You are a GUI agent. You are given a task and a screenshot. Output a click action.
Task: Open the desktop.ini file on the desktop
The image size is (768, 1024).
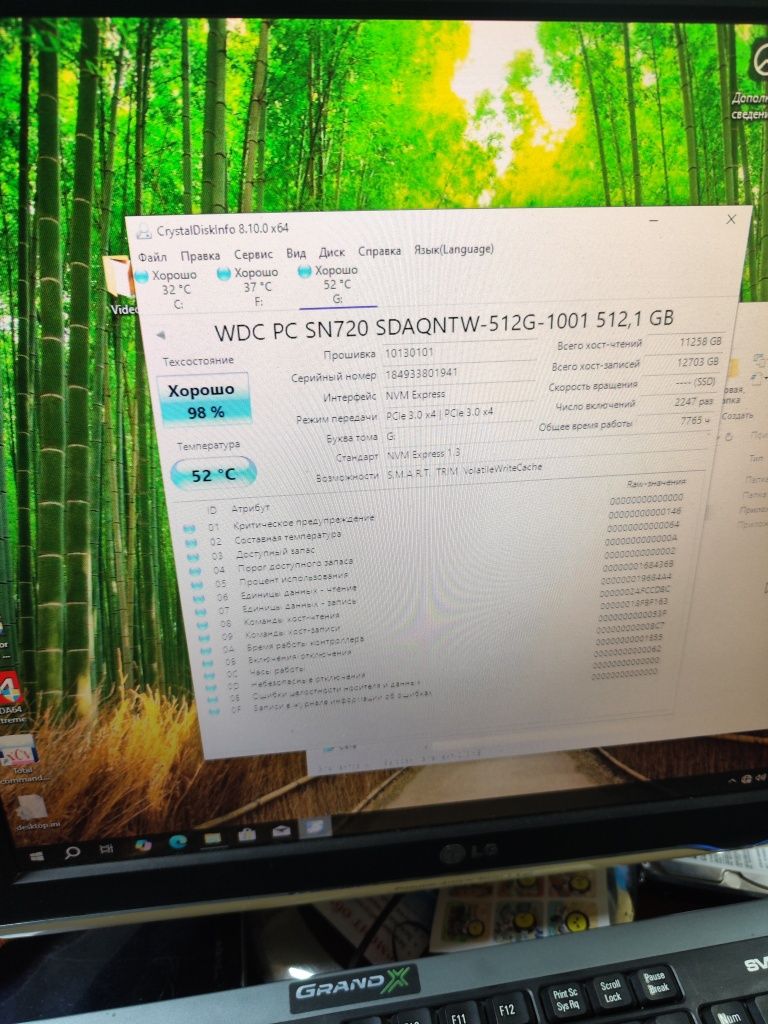pos(33,812)
